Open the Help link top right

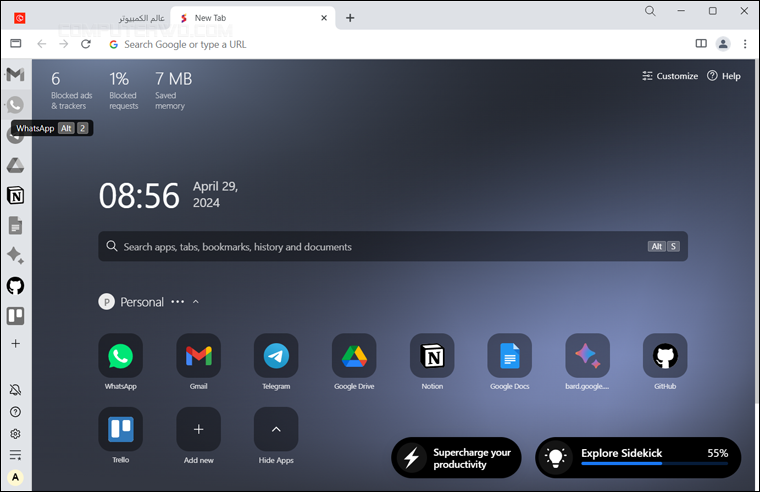[x=724, y=76]
